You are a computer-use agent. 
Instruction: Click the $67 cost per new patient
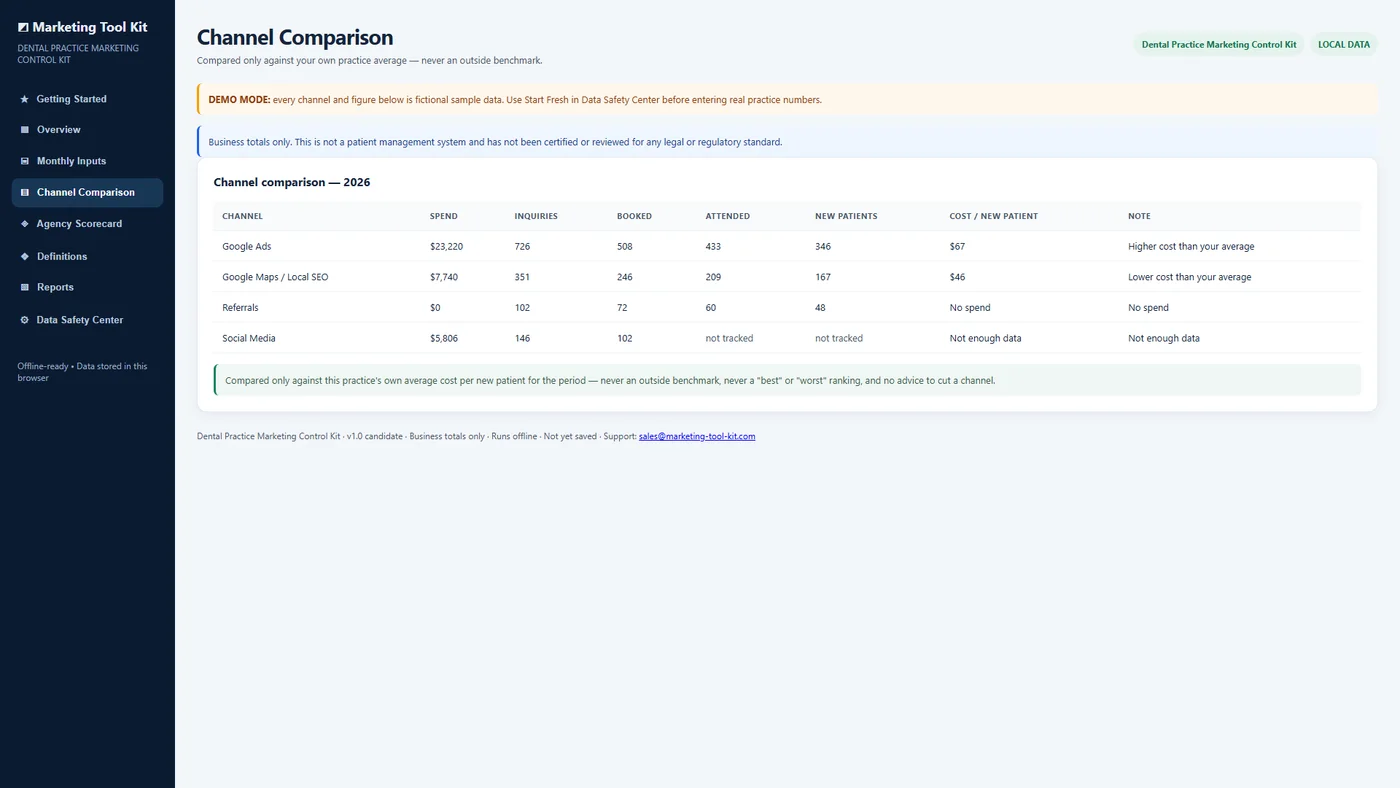click(x=957, y=246)
